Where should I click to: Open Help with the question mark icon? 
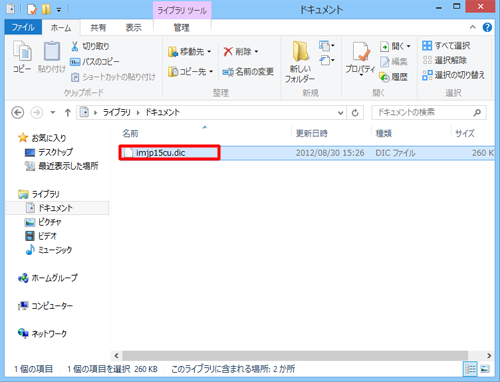pyautogui.click(x=487, y=27)
